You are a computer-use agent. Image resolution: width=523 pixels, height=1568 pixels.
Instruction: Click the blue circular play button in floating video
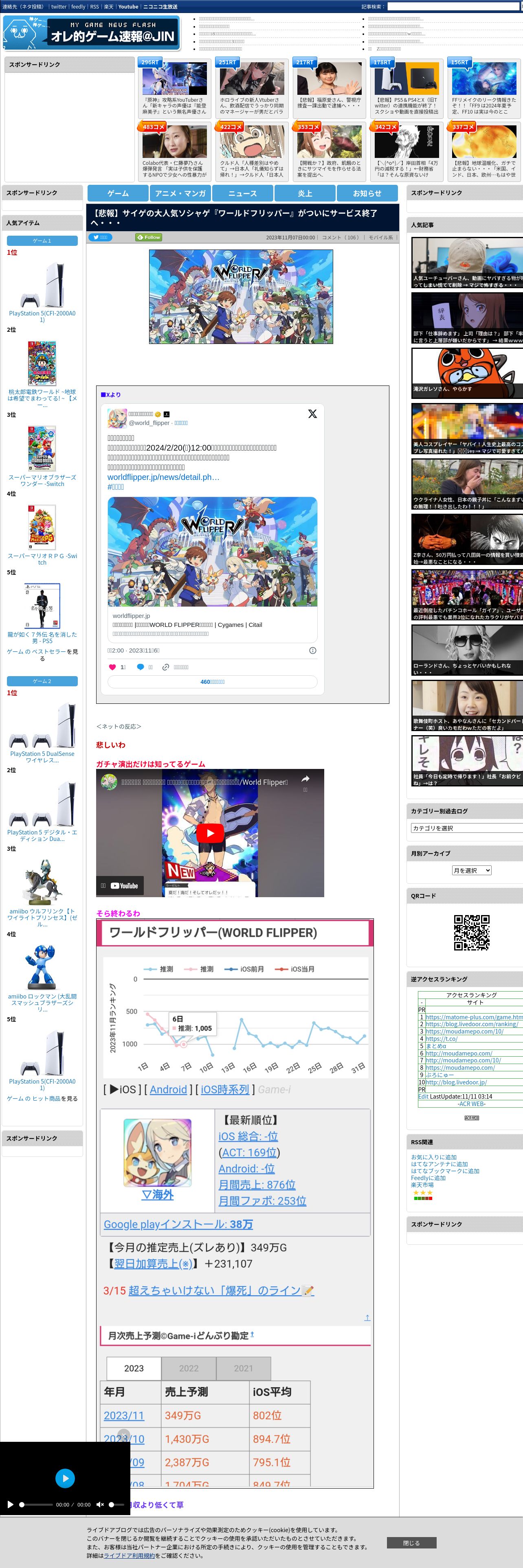65,1478
